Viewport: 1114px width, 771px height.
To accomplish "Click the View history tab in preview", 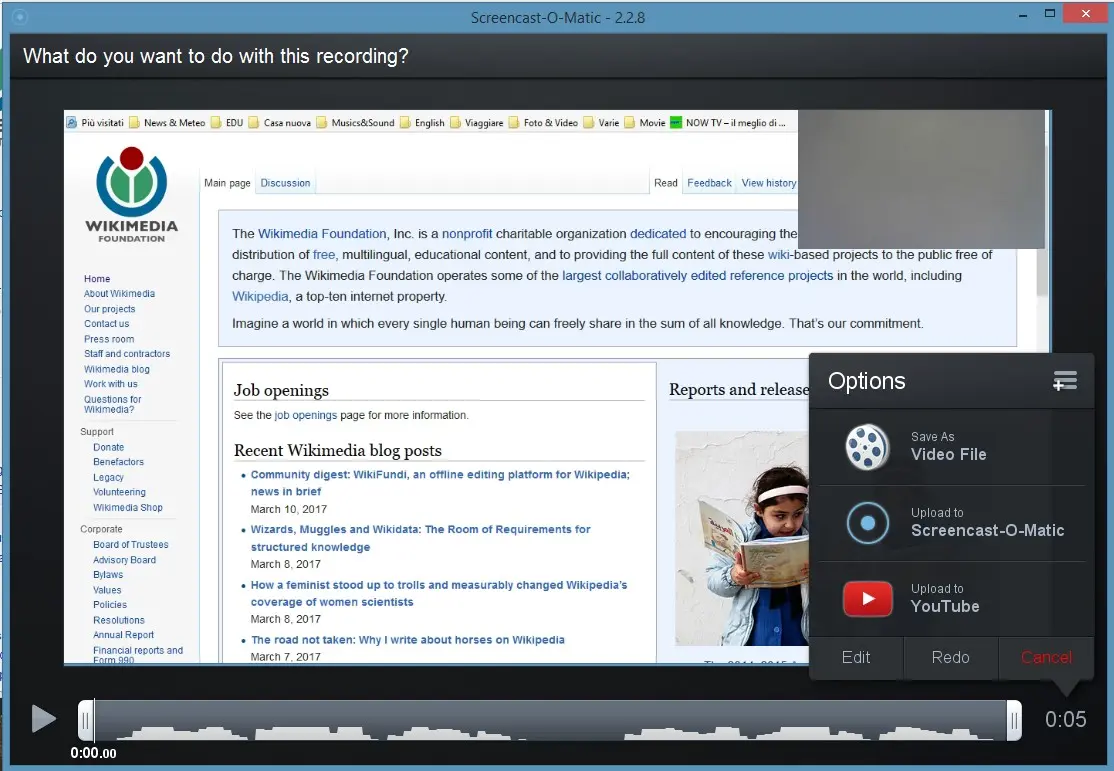I will (x=769, y=183).
